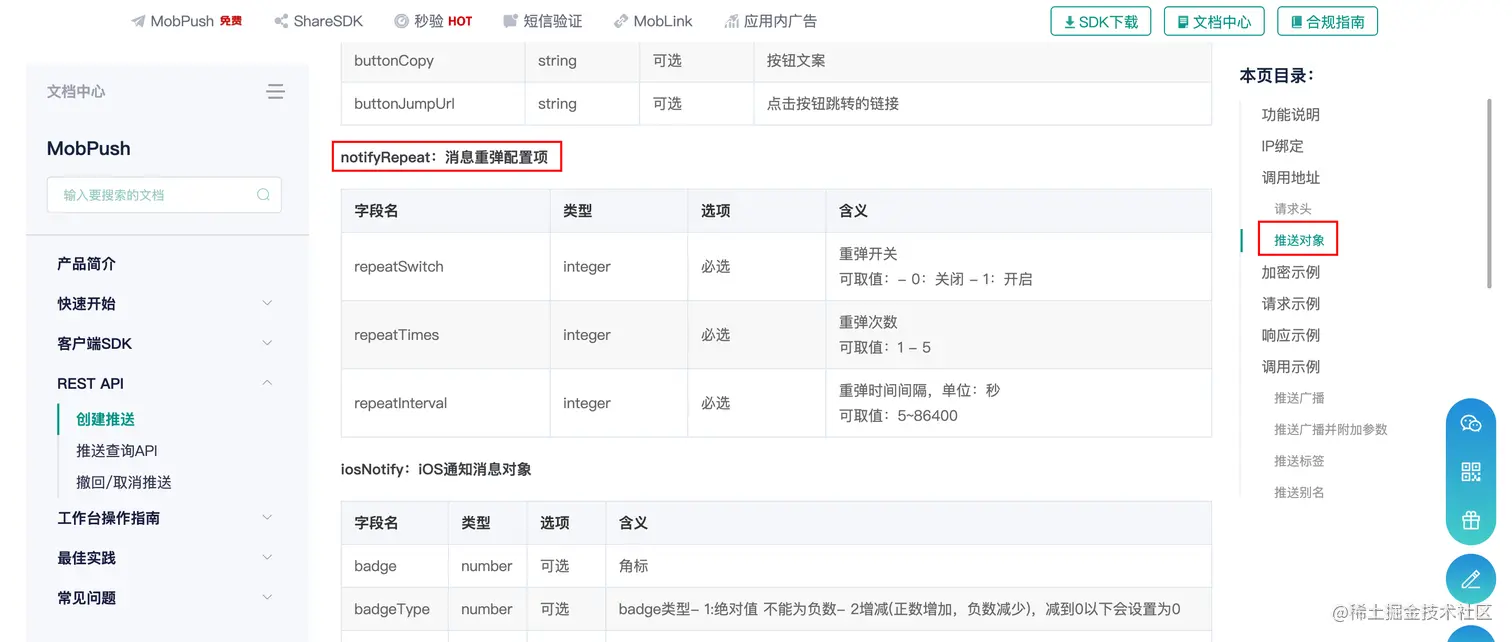Select 创建推送 in the sidebar
This screenshot has width=1512, height=642.
coord(105,420)
